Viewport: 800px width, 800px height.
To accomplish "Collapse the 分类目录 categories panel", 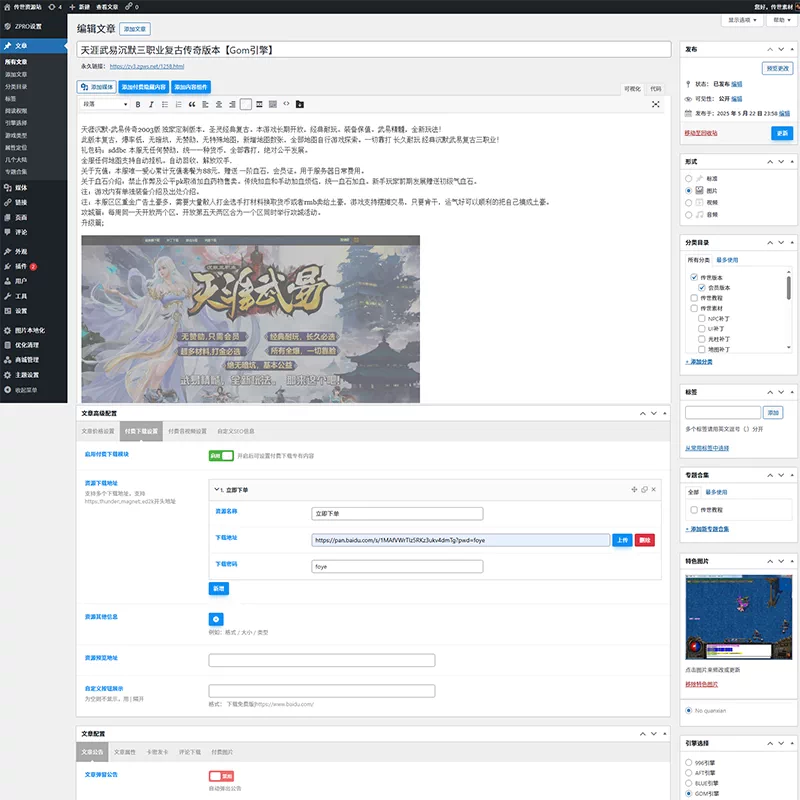I will coord(792,243).
